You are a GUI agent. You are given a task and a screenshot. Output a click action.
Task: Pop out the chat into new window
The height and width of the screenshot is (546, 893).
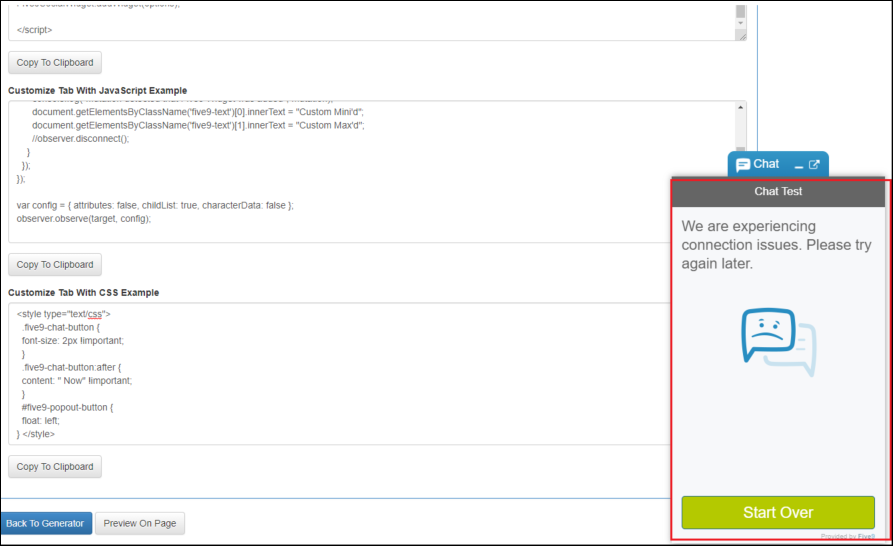(x=814, y=165)
